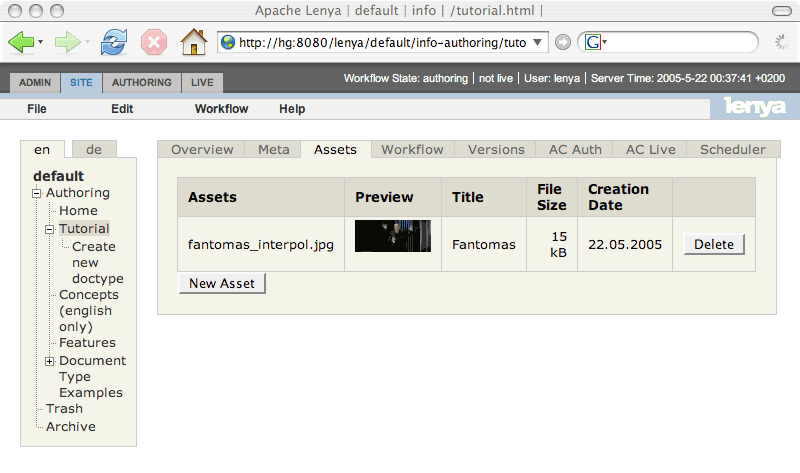The image size is (800, 473).
Task: Click the red Stop loading icon
Action: (x=153, y=42)
